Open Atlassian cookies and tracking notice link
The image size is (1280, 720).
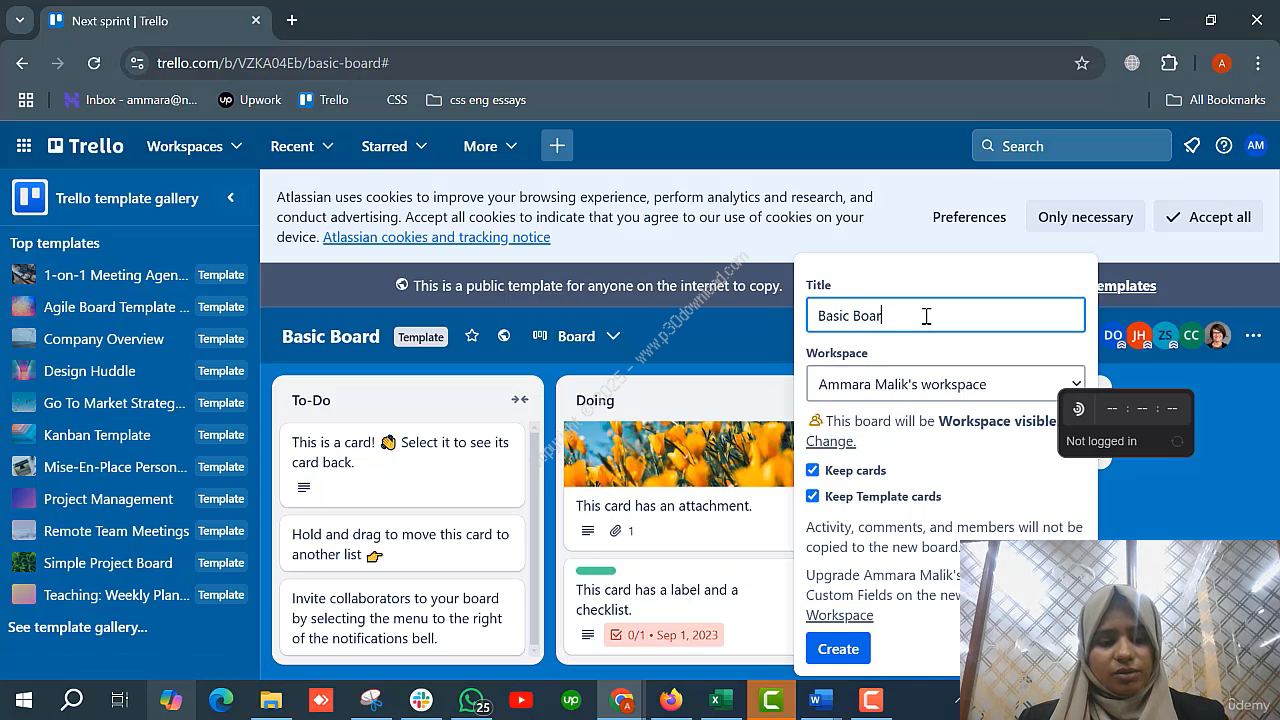[x=436, y=237]
